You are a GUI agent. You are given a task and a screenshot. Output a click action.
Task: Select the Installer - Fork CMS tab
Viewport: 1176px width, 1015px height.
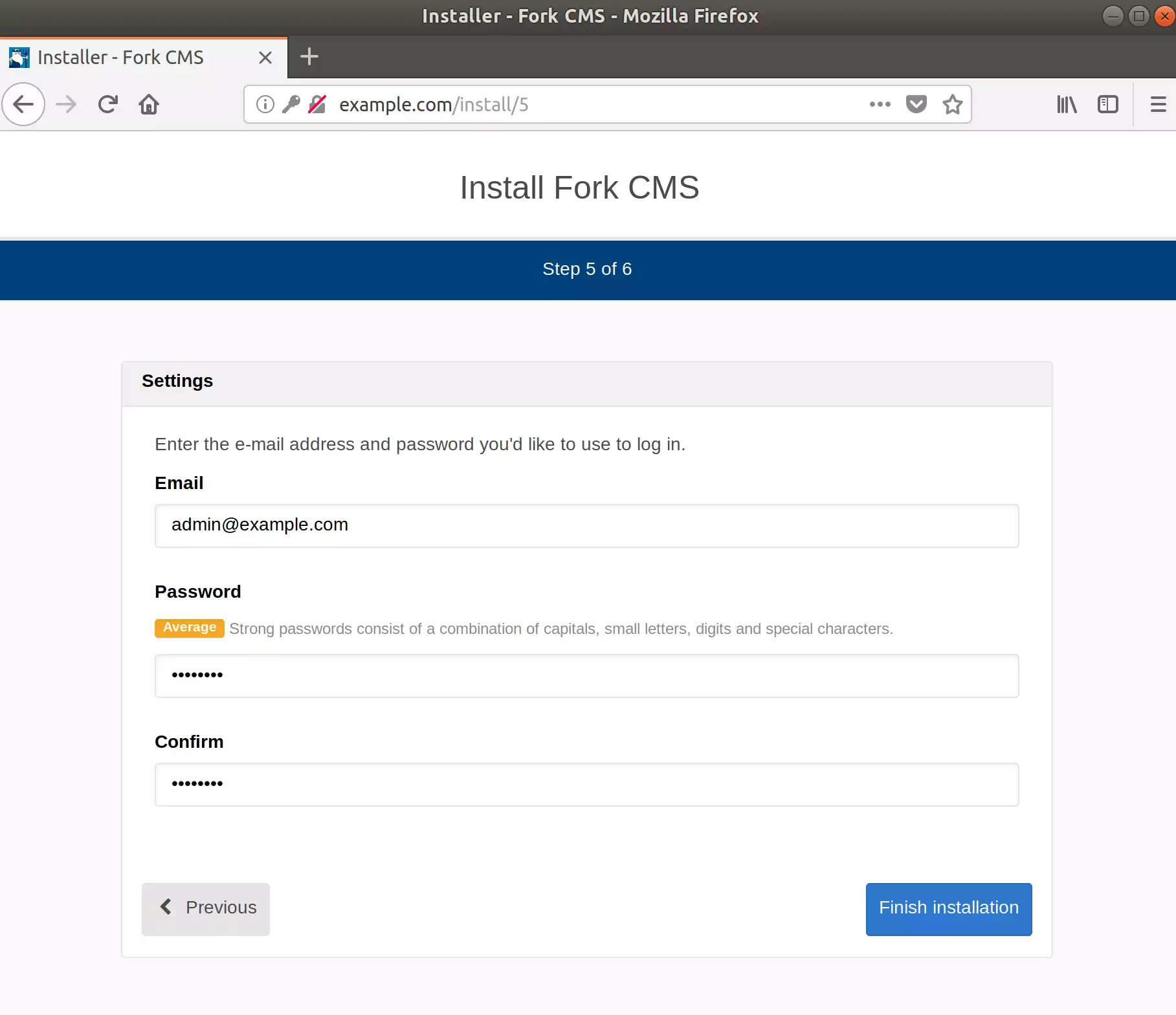[144, 58]
